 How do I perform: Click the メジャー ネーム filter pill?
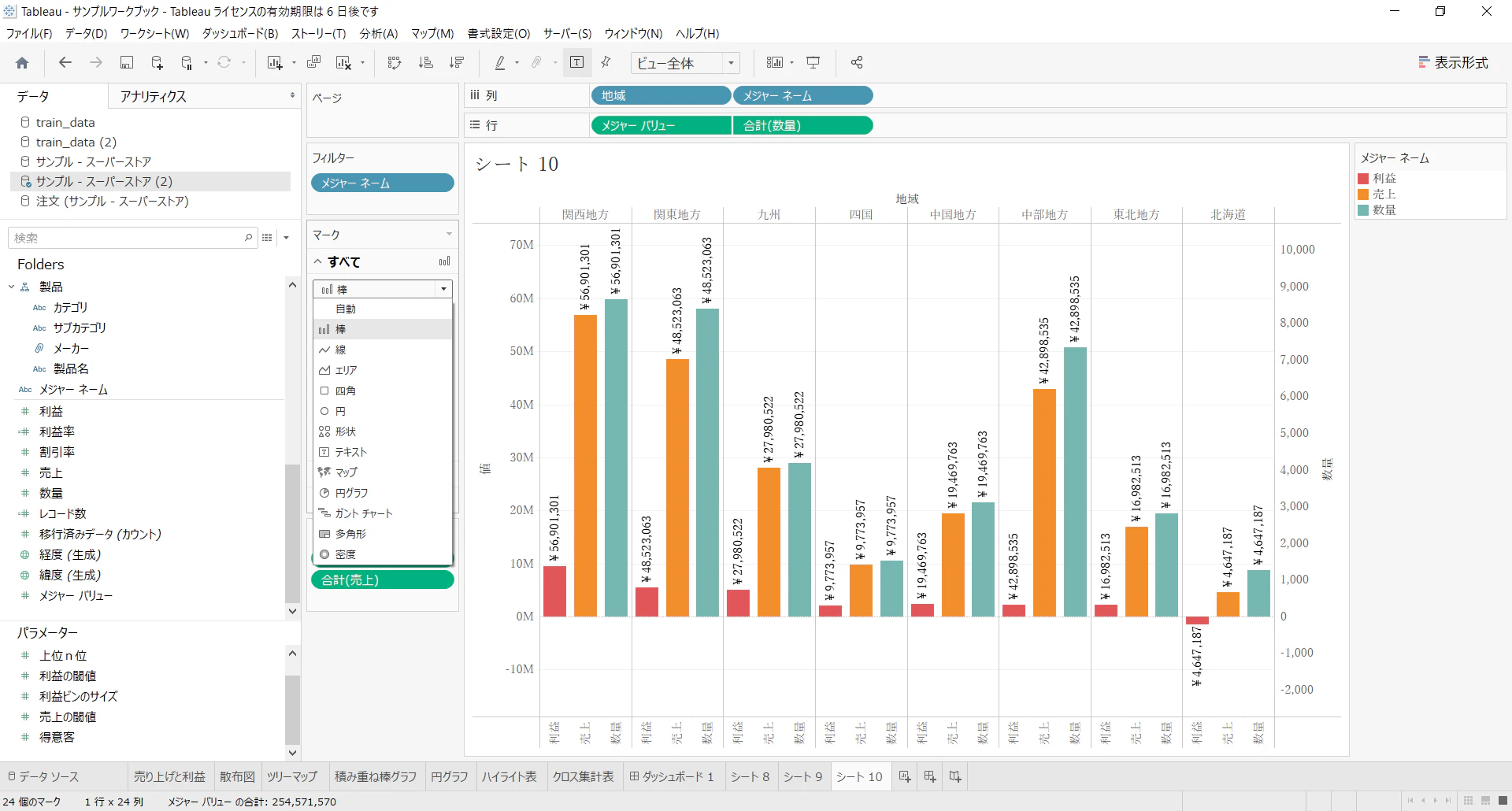click(383, 183)
